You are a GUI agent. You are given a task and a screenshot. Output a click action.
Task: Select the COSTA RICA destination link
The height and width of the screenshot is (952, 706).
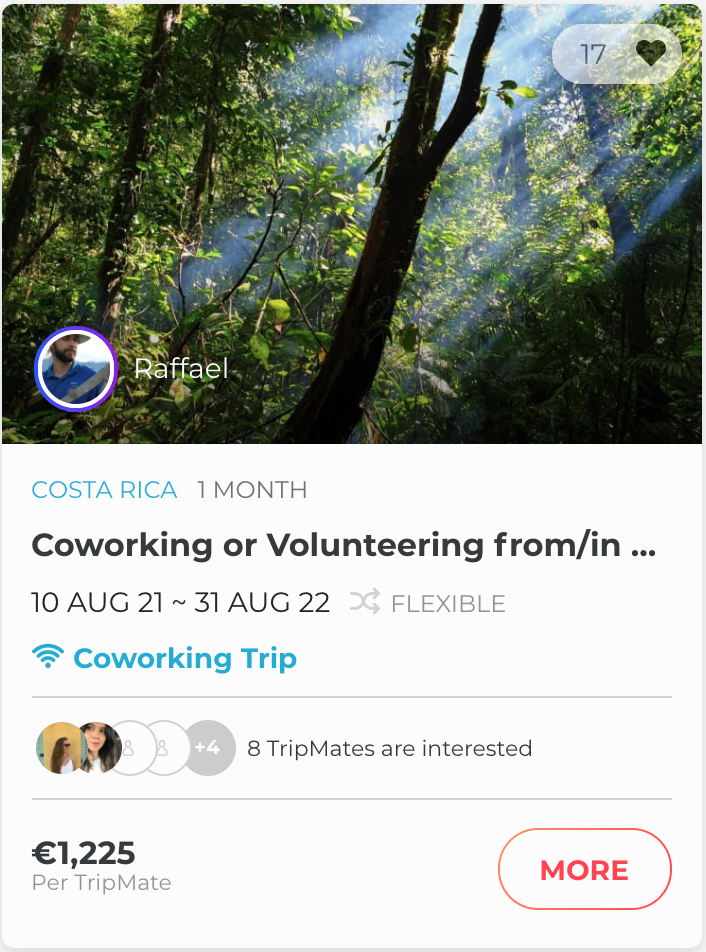pos(105,490)
